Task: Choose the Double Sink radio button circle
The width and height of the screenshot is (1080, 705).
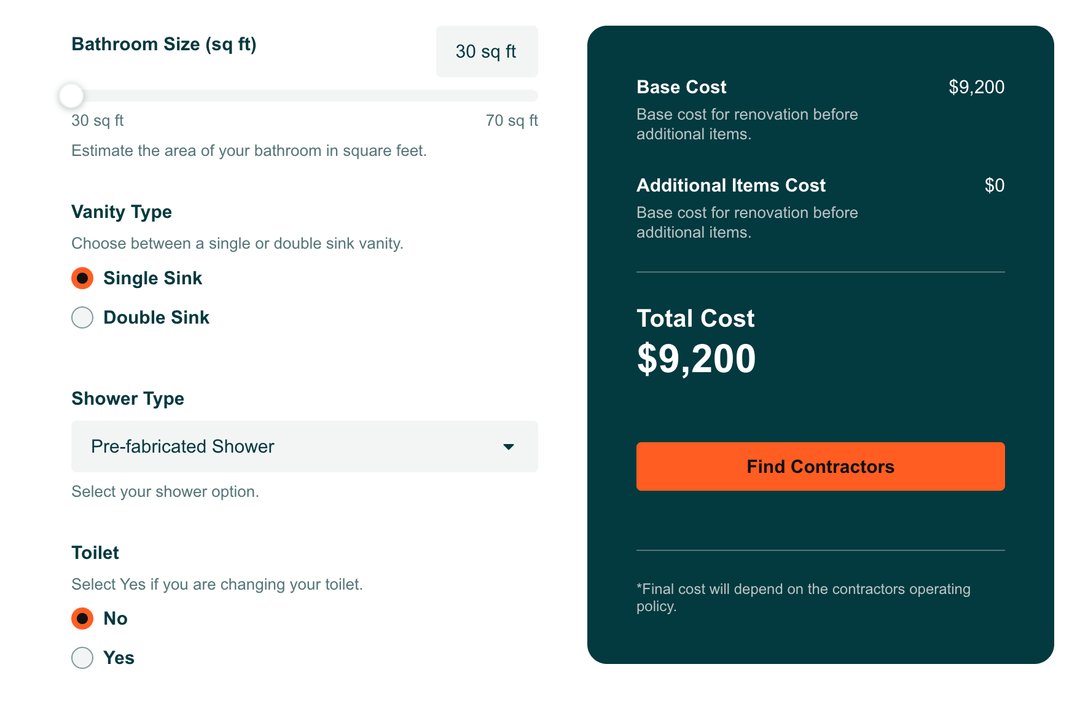Action: pyautogui.click(x=82, y=318)
